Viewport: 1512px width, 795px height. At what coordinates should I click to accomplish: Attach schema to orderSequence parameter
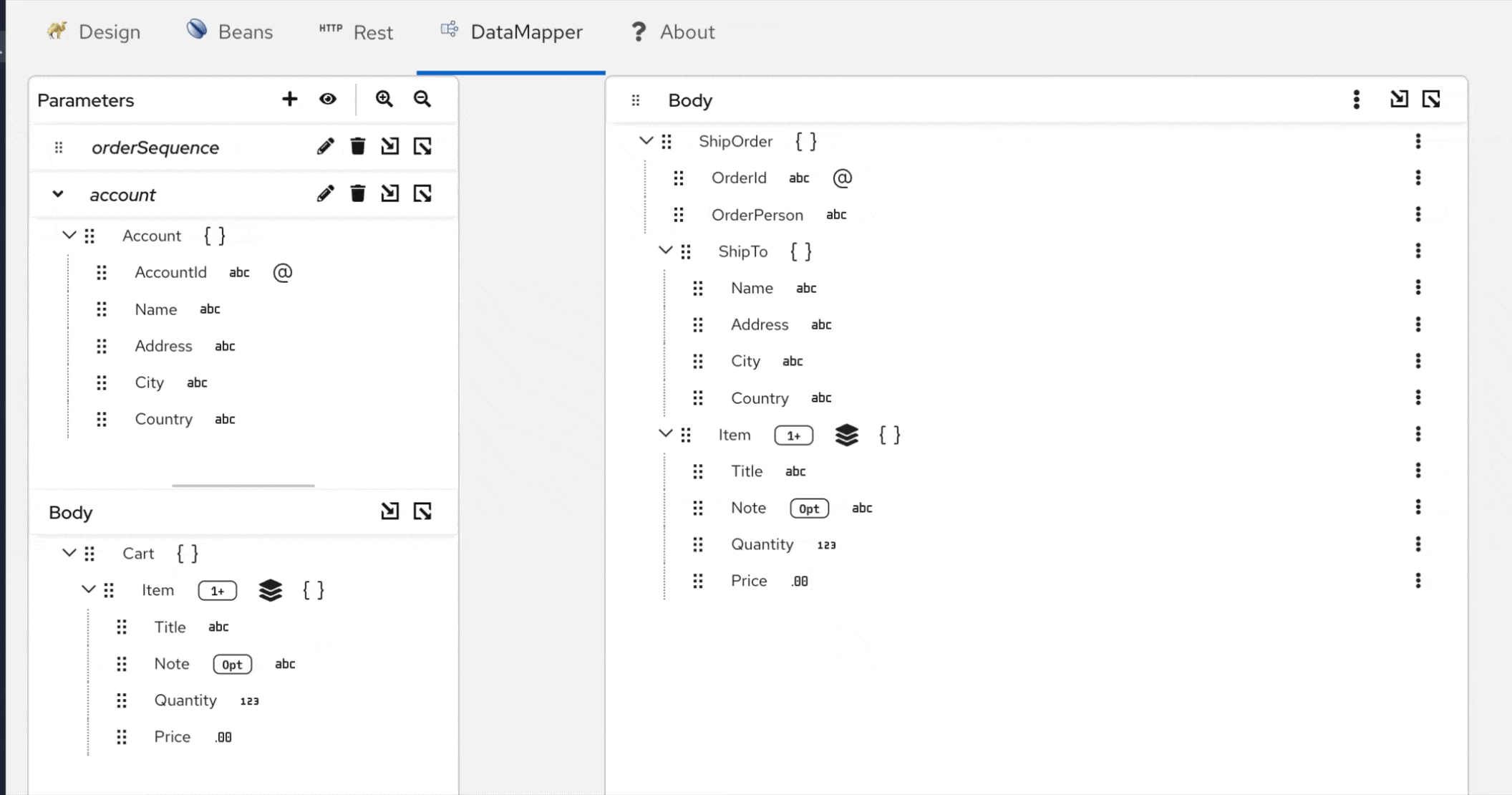(389, 146)
